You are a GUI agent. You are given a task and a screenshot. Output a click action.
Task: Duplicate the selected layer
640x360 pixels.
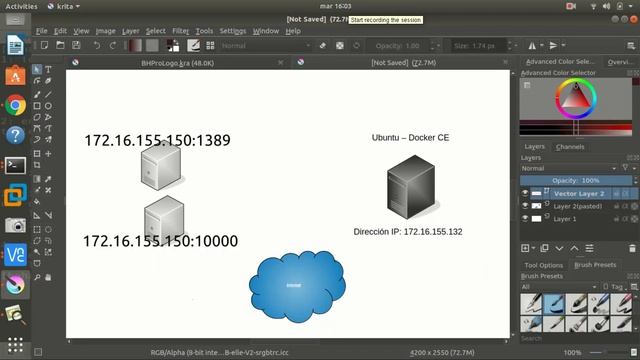pyautogui.click(x=544, y=248)
